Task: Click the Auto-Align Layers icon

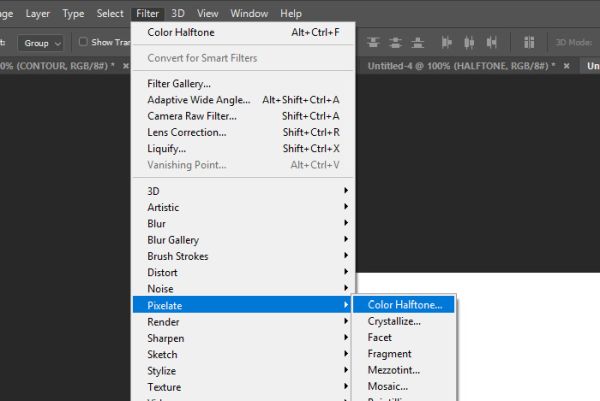Action: [x=529, y=42]
